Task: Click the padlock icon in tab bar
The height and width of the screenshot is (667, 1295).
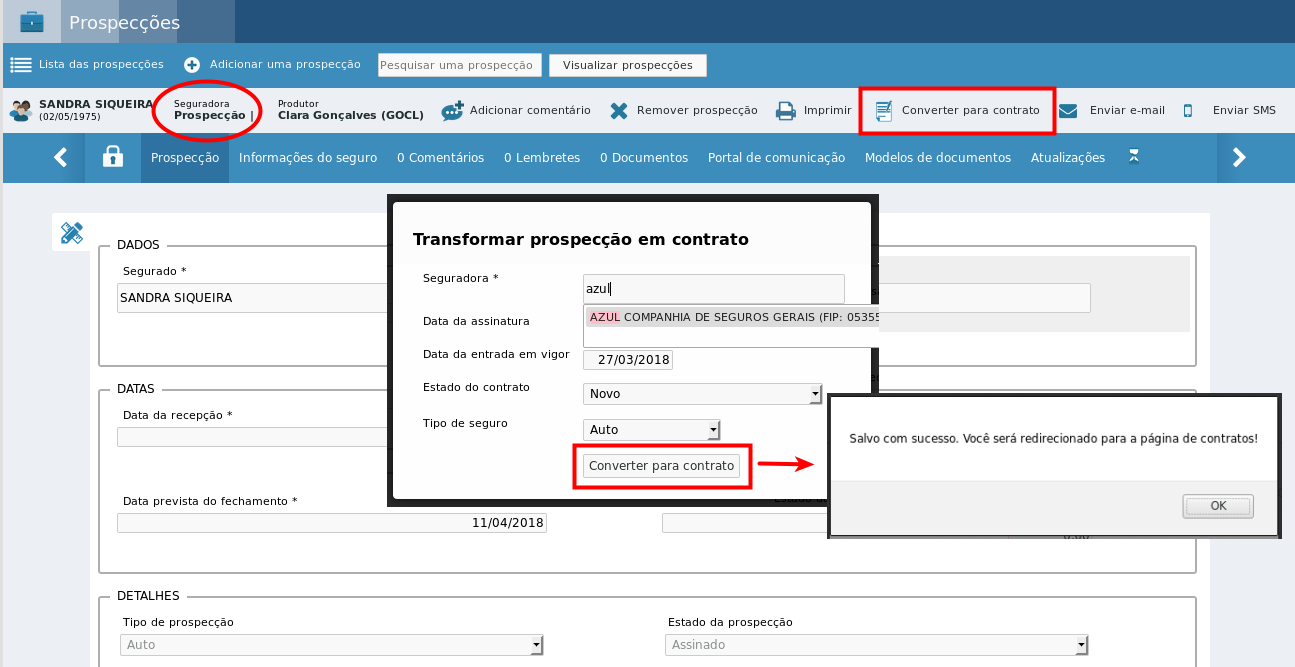Action: click(113, 157)
